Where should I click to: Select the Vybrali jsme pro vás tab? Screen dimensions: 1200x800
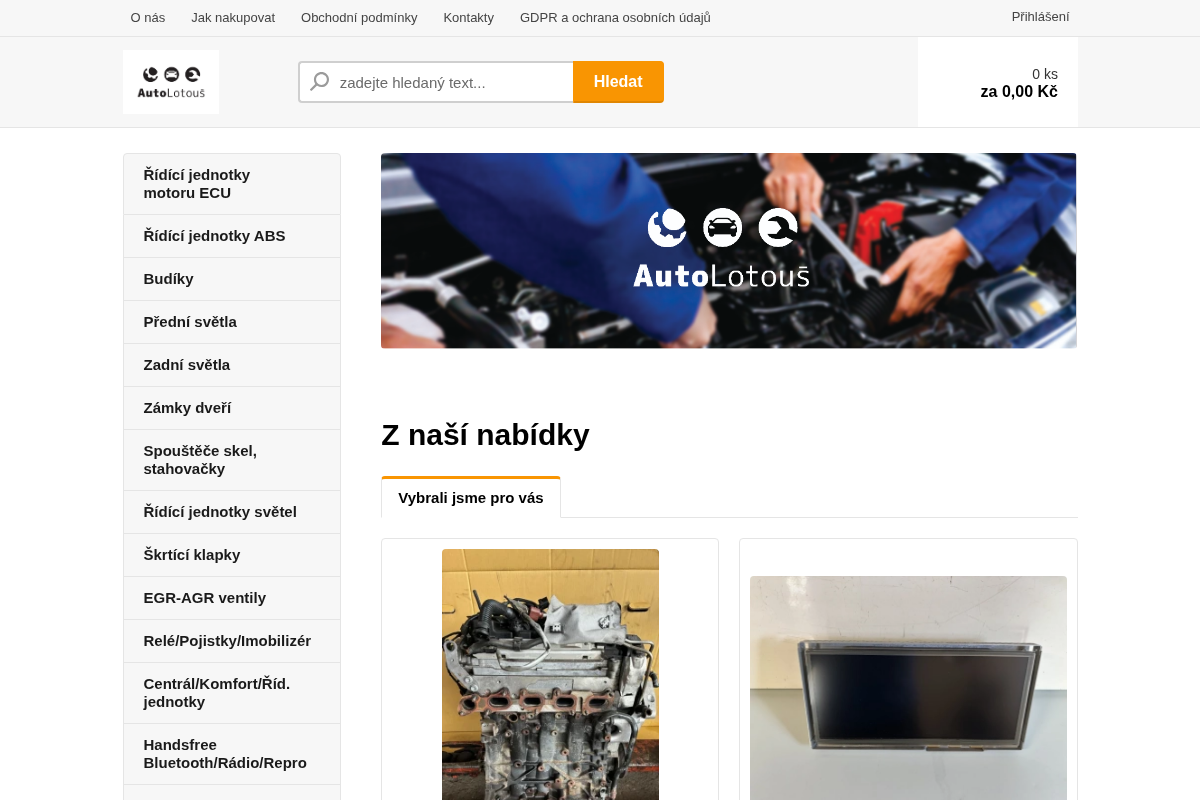(471, 497)
